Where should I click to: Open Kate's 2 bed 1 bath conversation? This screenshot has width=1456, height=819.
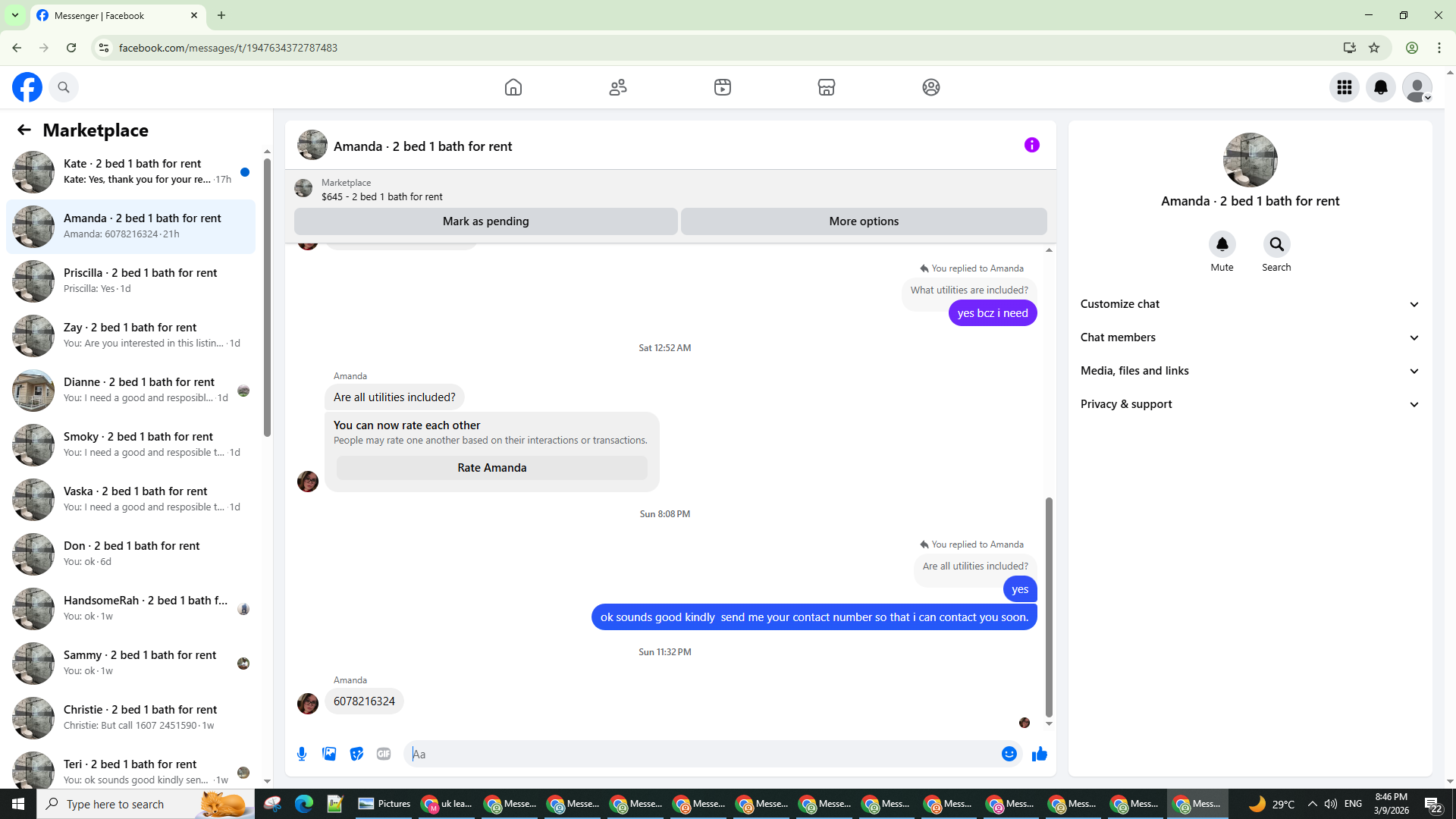(132, 171)
